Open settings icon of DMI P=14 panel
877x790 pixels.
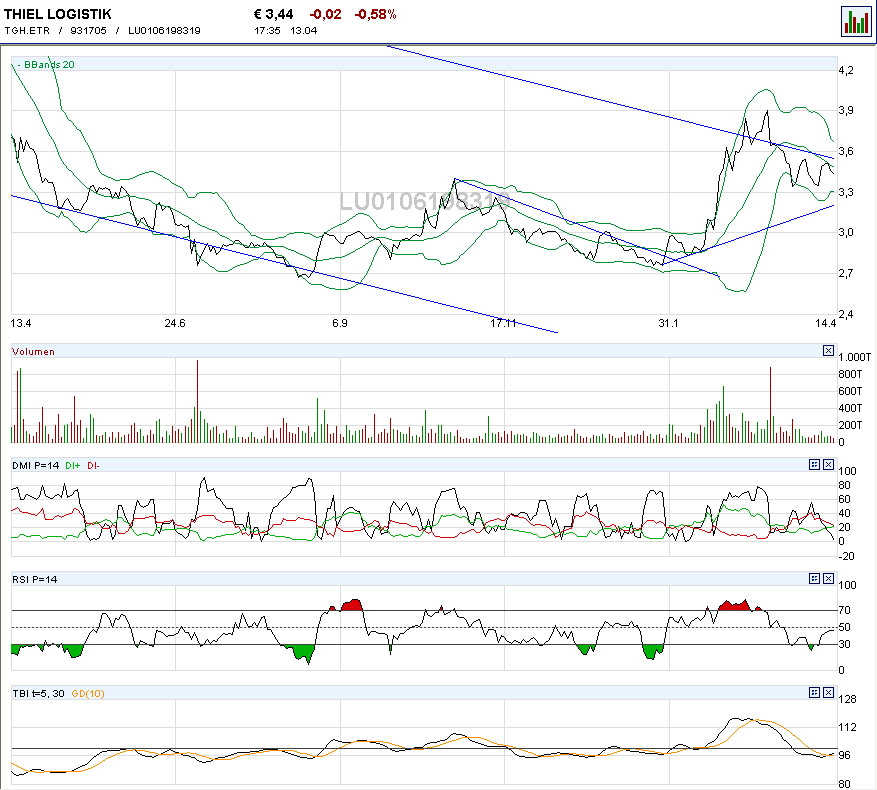click(x=814, y=464)
